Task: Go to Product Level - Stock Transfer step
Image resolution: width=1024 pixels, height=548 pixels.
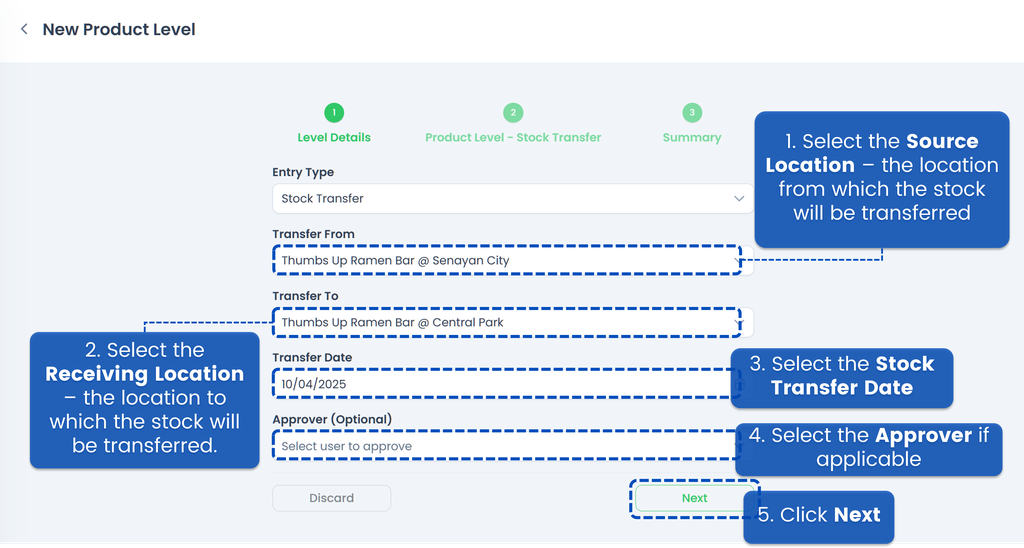Action: [x=513, y=138]
